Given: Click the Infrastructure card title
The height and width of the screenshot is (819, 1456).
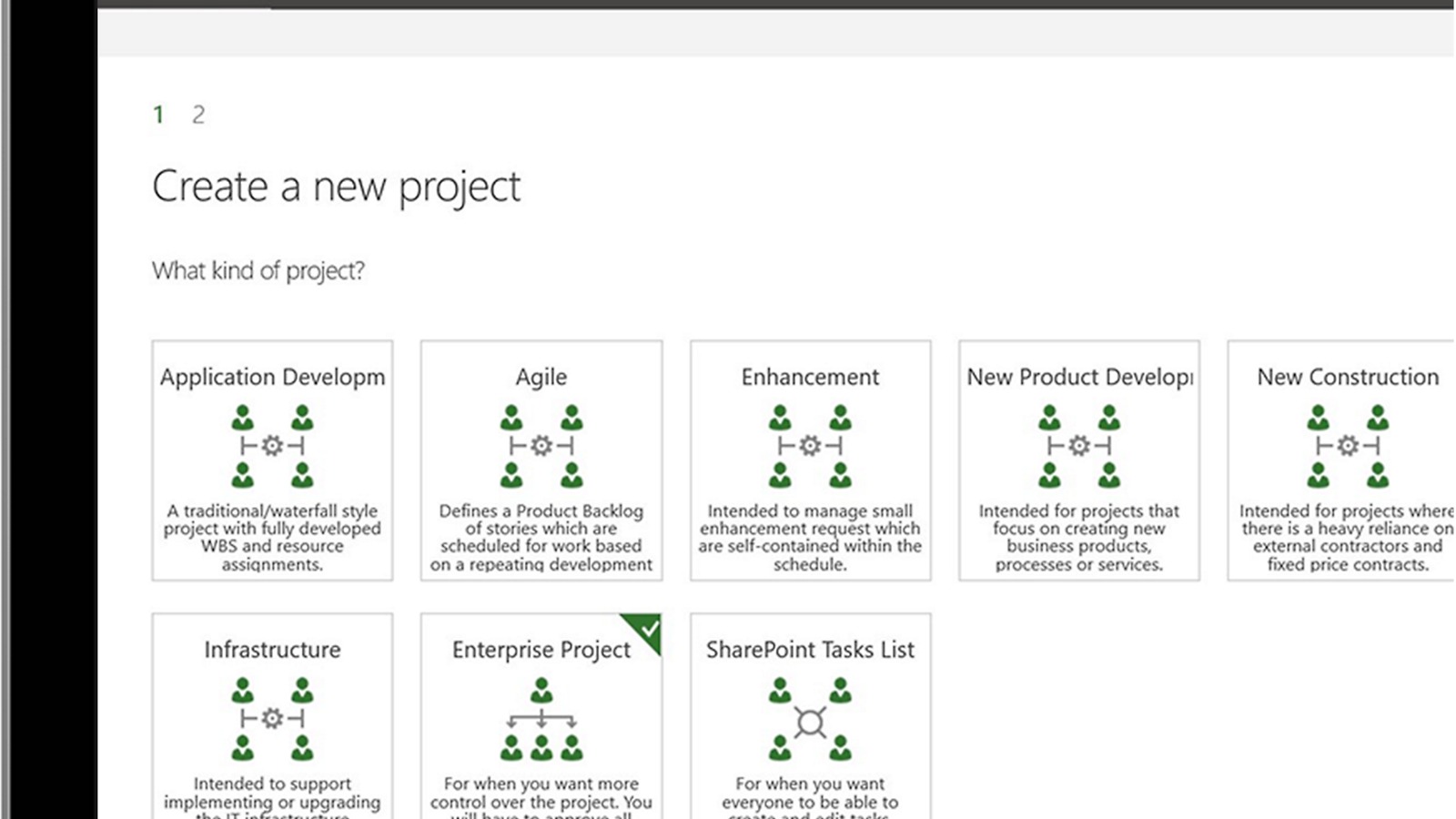Looking at the screenshot, I should 272,650.
